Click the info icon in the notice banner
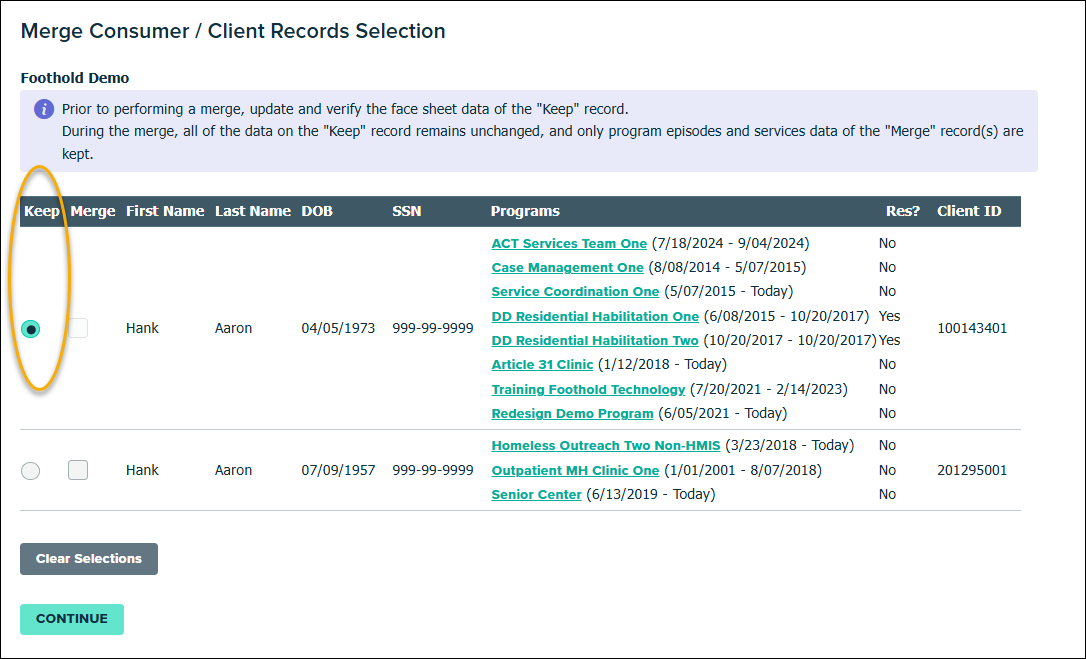The image size is (1086, 659). pos(43,109)
